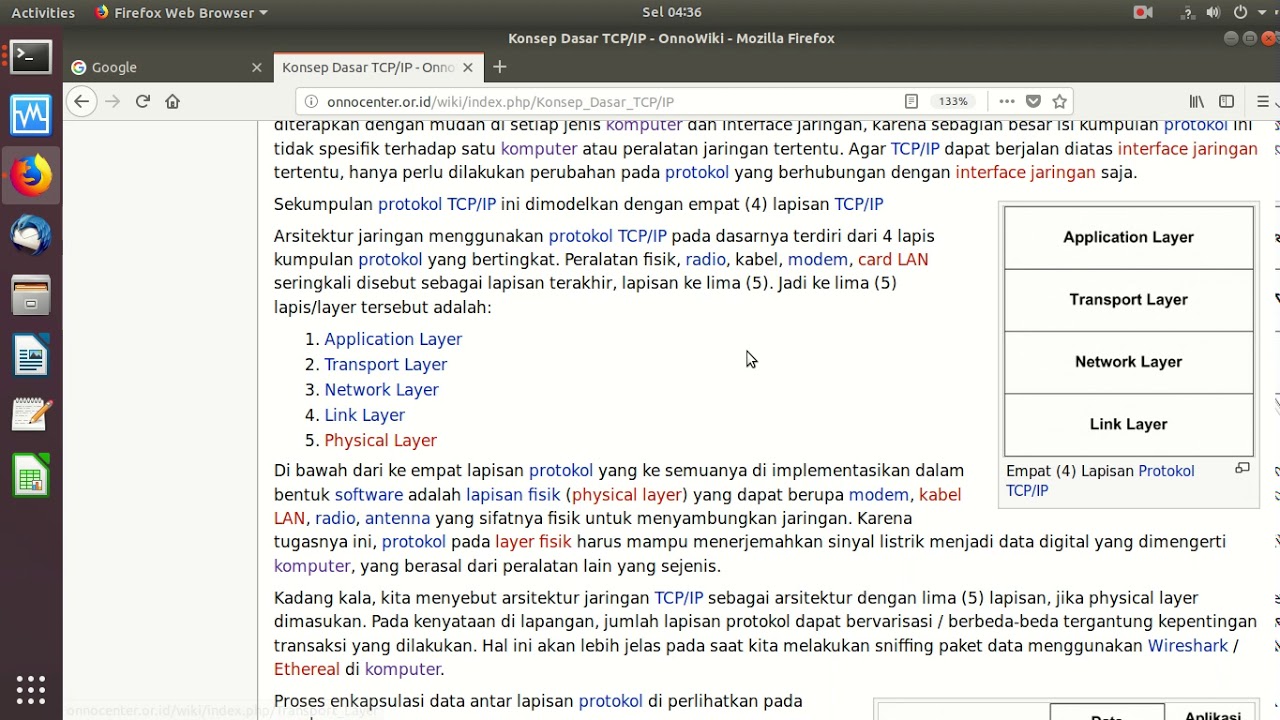The image size is (1280, 720).
Task: Open Thunderbird mail from the dock
Action: pyautogui.click(x=31, y=236)
